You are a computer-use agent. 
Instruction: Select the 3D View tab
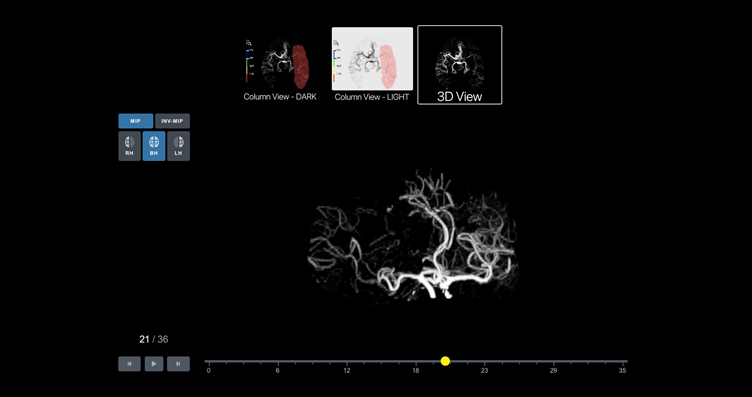click(x=459, y=65)
